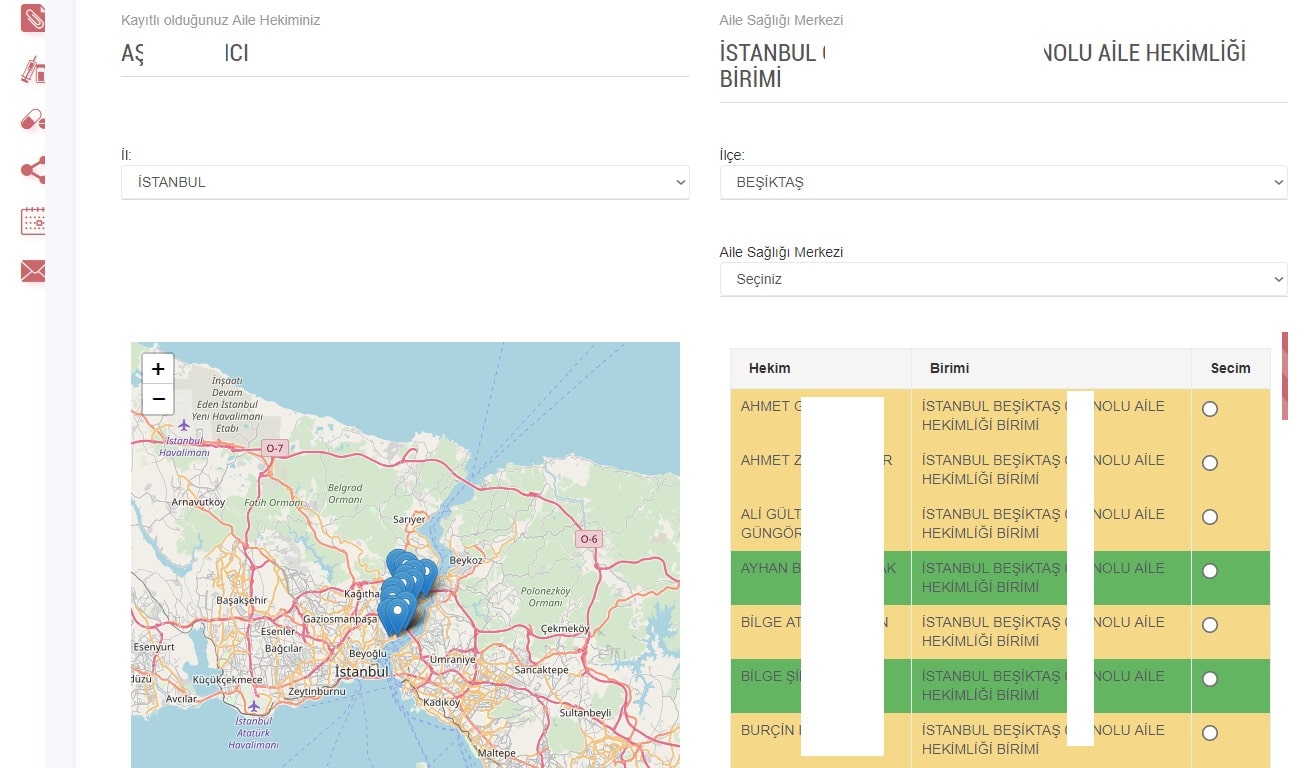This screenshot has width=1314, height=768.
Task: Open the envelope messages sidebar icon
Action: (x=33, y=271)
